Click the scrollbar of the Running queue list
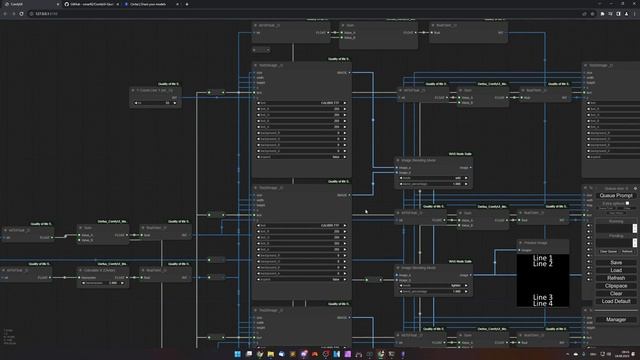Viewport: 640px width, 360px height. click(635, 229)
